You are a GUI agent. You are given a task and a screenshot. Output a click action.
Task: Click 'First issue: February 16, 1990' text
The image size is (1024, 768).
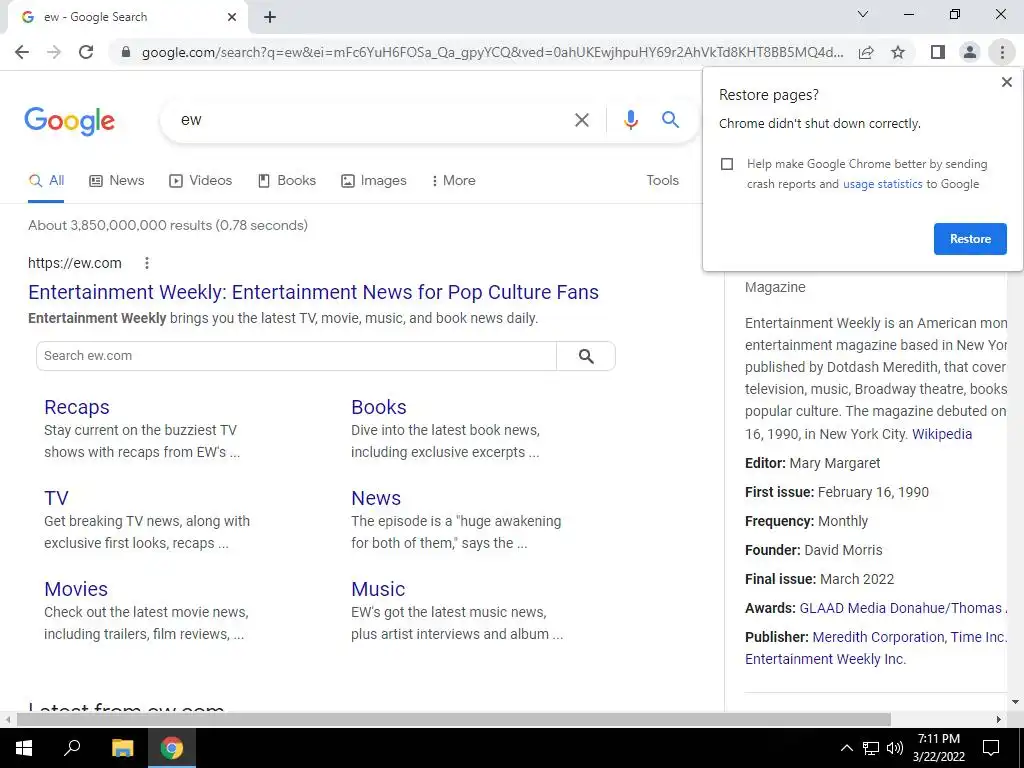pyautogui.click(x=837, y=492)
